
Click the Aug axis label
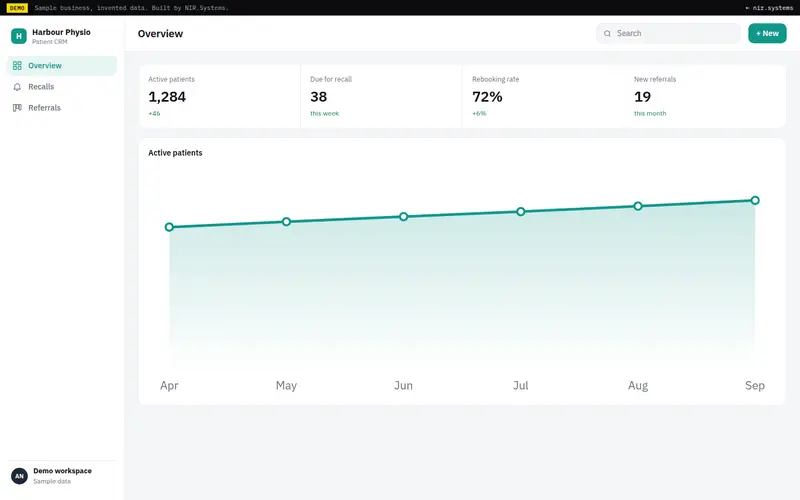coord(638,385)
